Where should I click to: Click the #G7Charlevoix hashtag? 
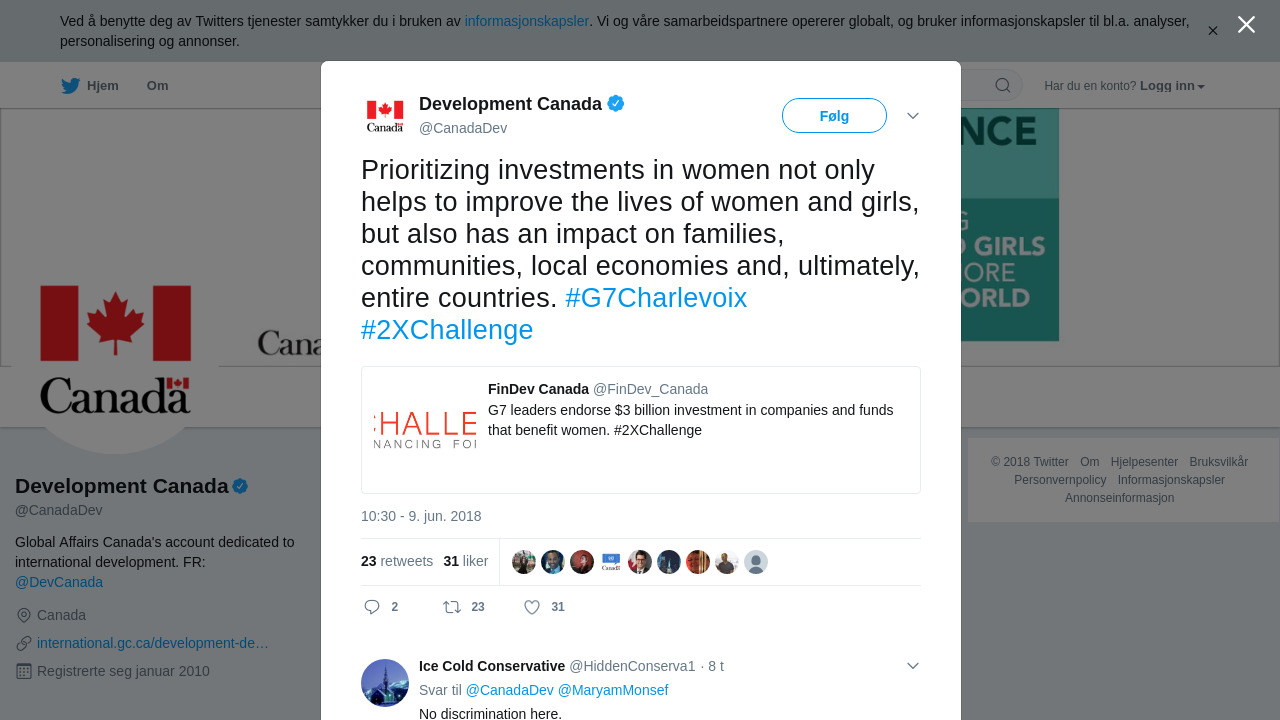(655, 298)
